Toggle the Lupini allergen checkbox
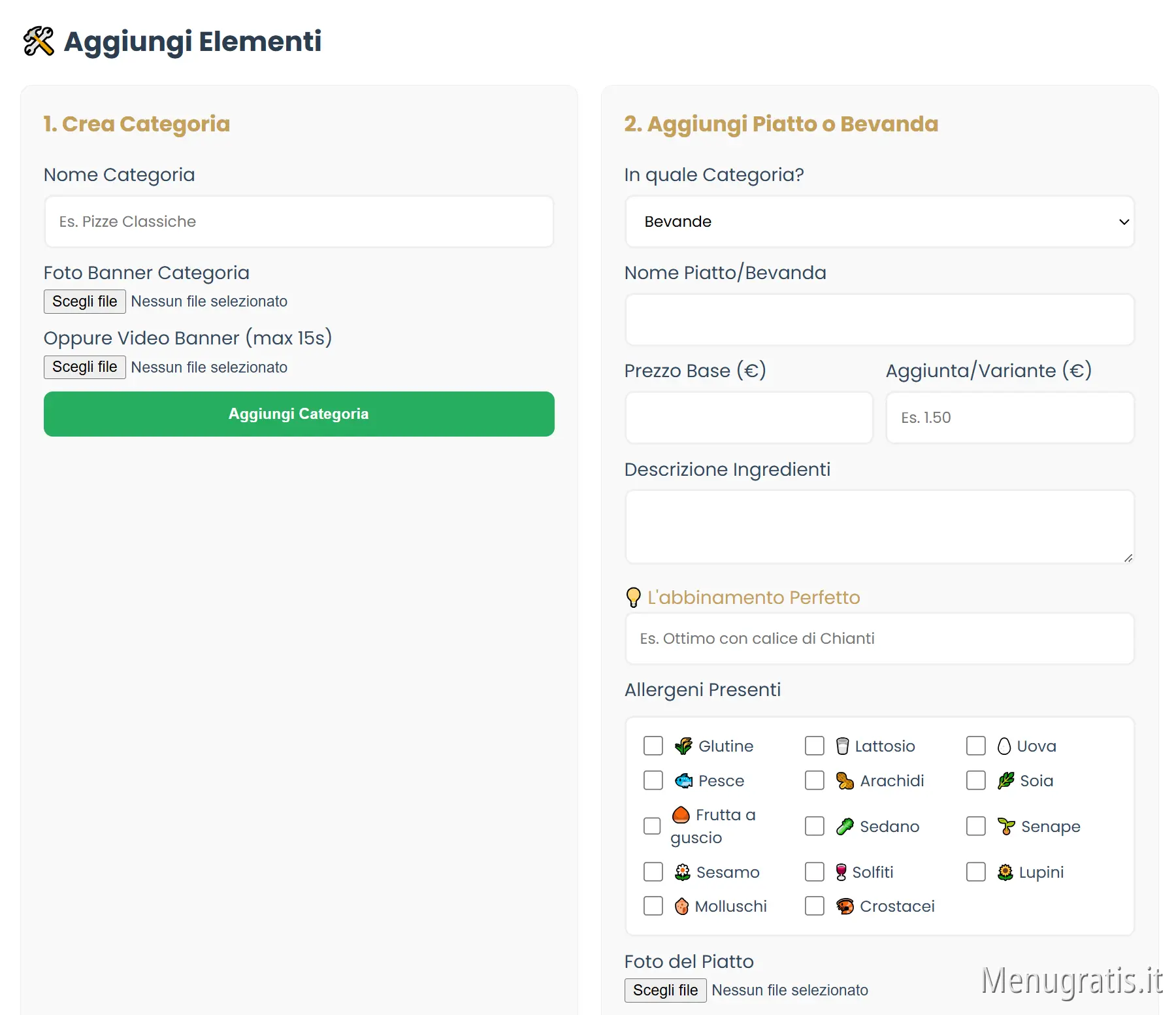Viewport: 1176px width, 1015px height. pos(976,872)
